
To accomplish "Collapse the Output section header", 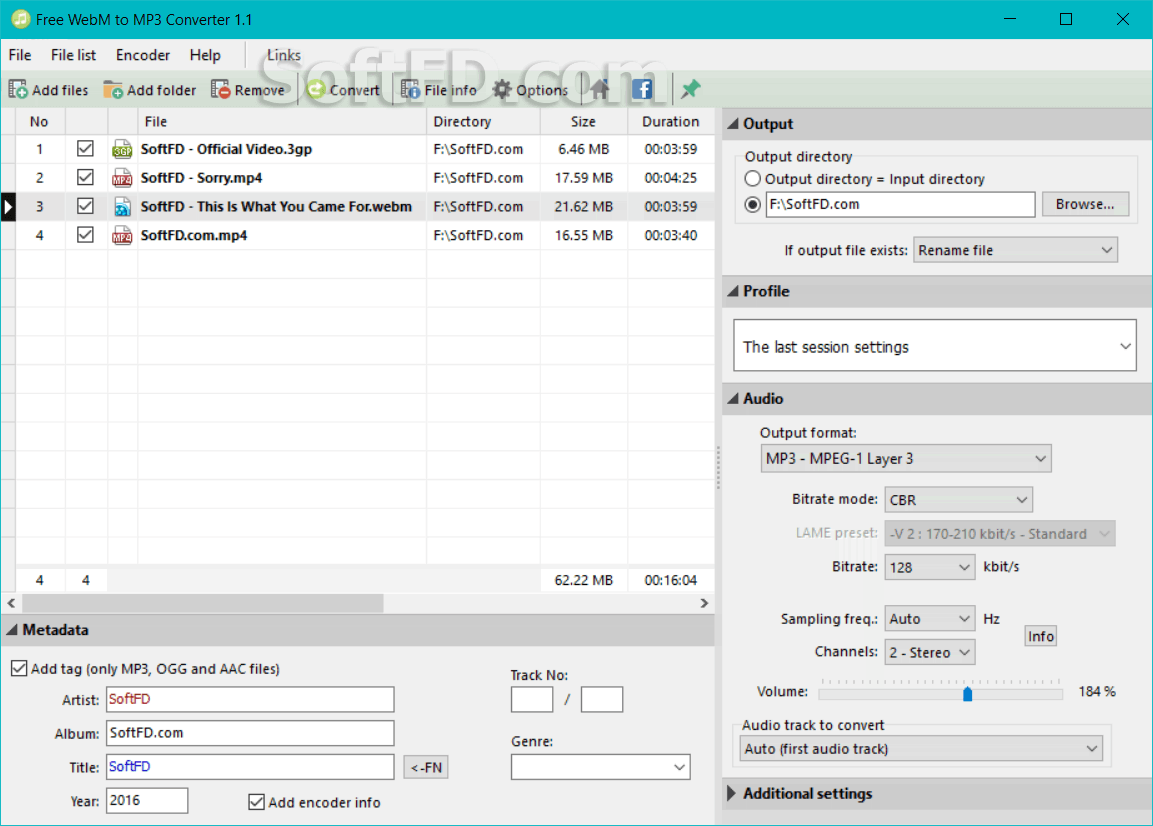I will 938,124.
